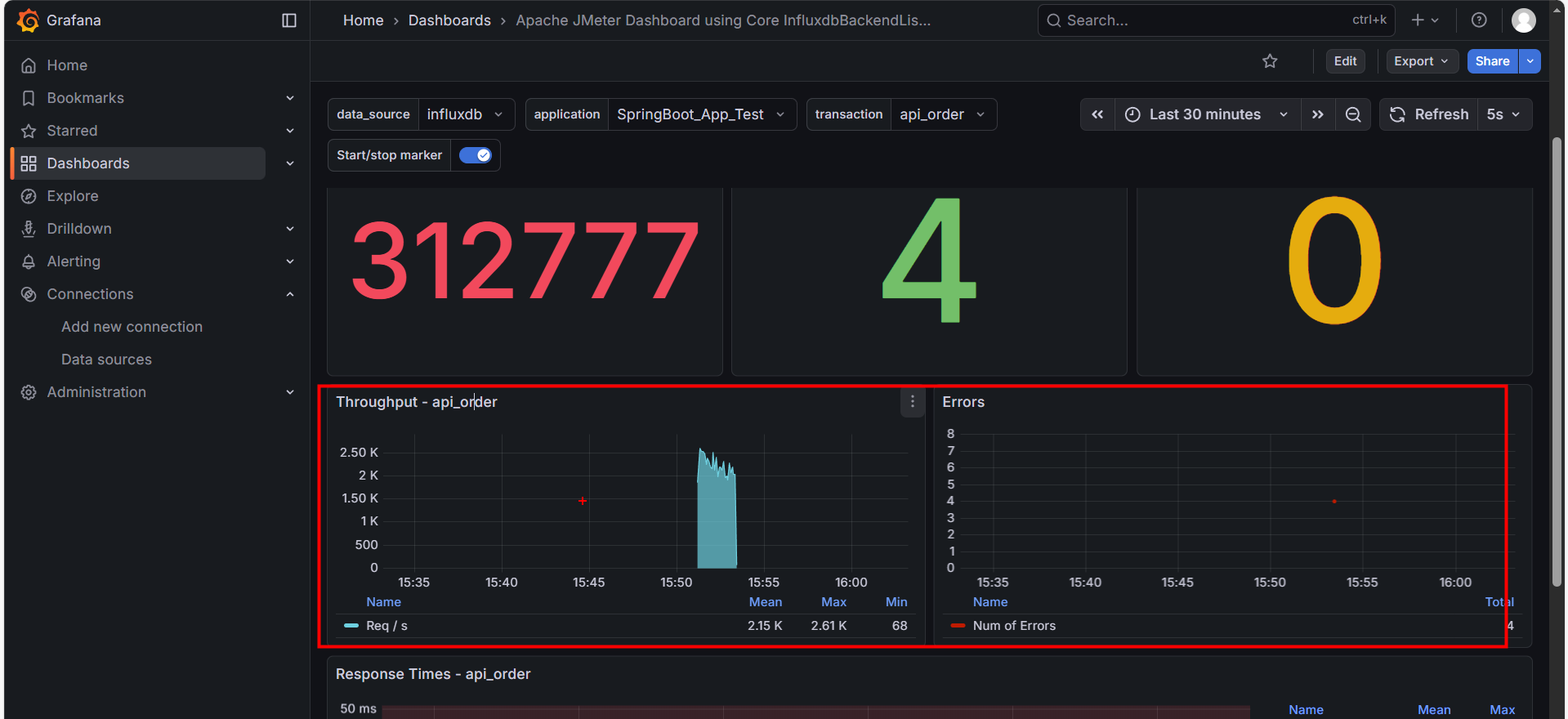1568x719 pixels.
Task: Open the user profile avatar
Action: pyautogui.click(x=1523, y=20)
